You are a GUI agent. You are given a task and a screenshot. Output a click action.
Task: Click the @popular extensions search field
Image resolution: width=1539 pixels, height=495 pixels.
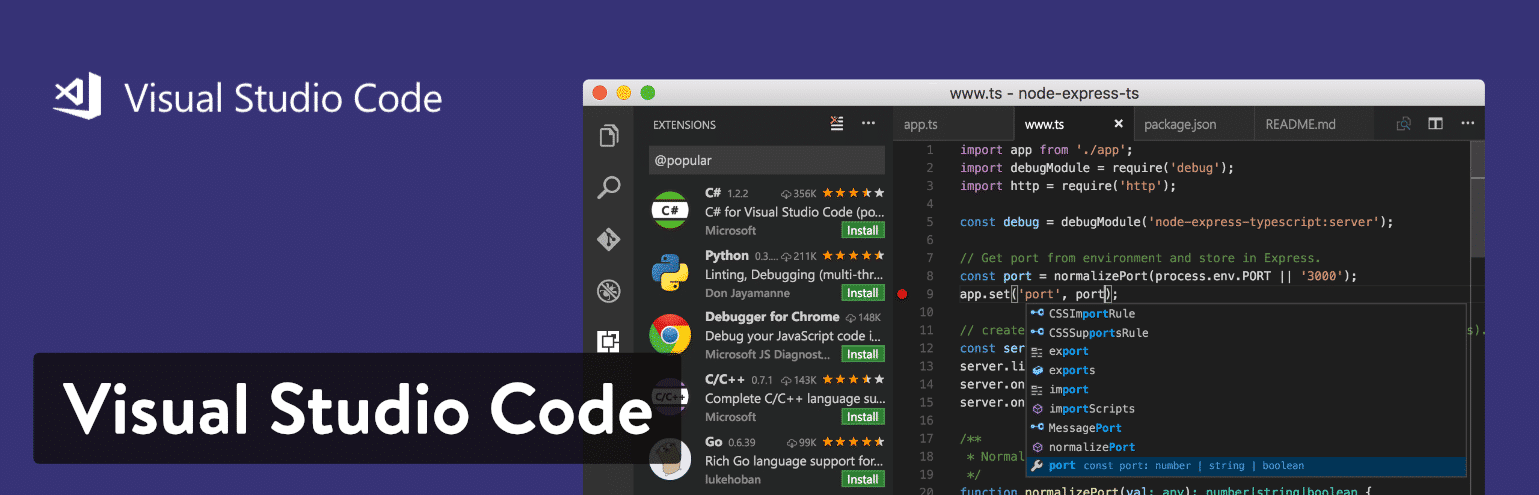(766, 160)
